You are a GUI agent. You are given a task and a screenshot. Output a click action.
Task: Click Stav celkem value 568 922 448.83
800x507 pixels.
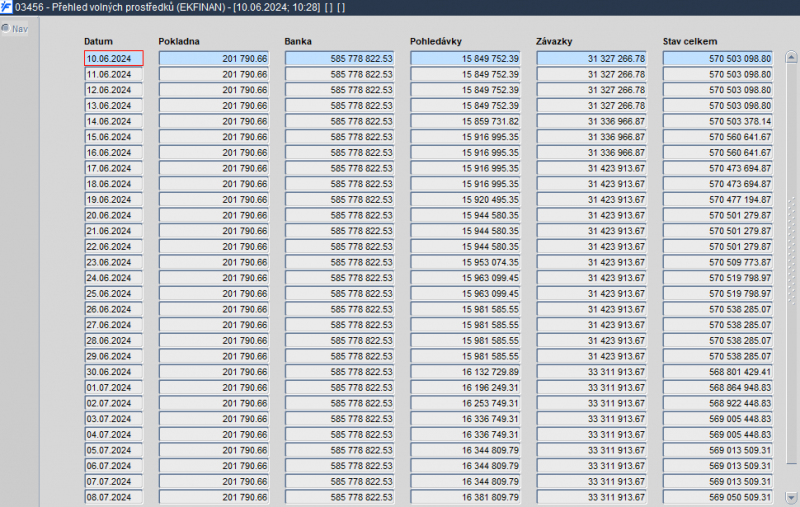(718, 403)
